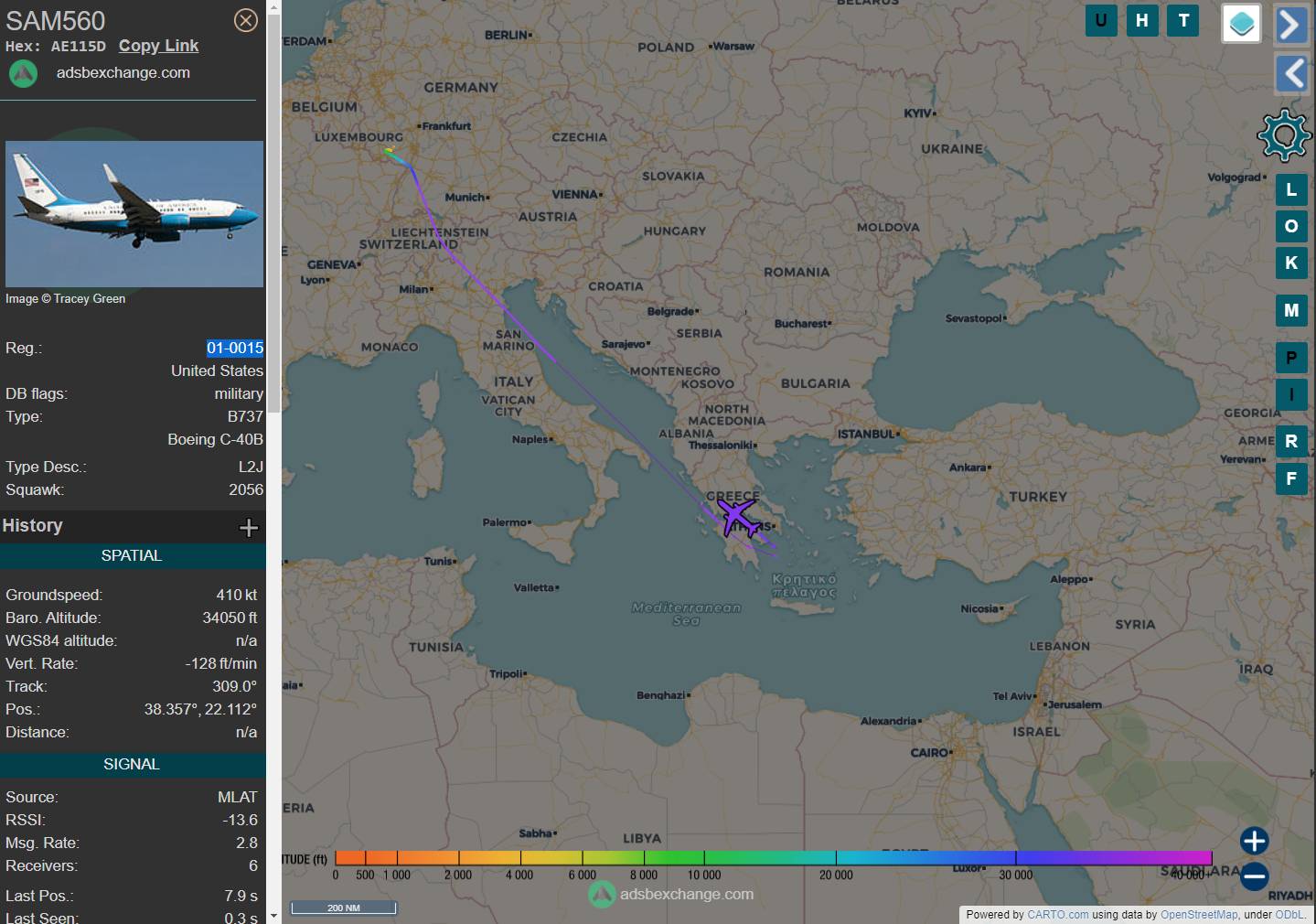Click the registration value 01-0015
This screenshot has width=1316, height=924.
click(235, 348)
